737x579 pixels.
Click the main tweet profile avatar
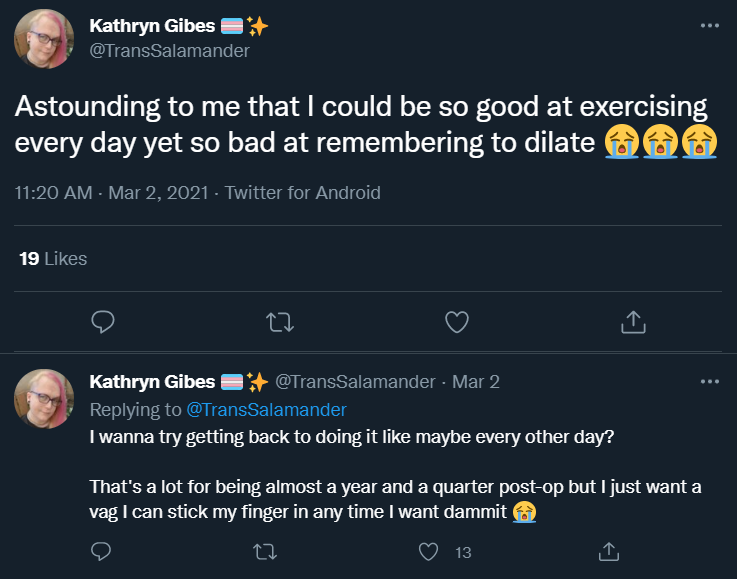(44, 39)
